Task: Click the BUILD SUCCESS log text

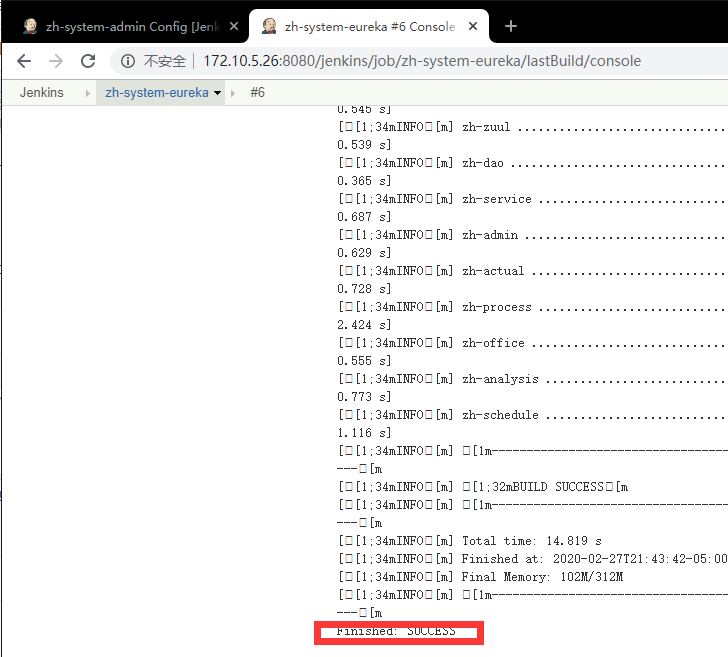Action: [556, 487]
